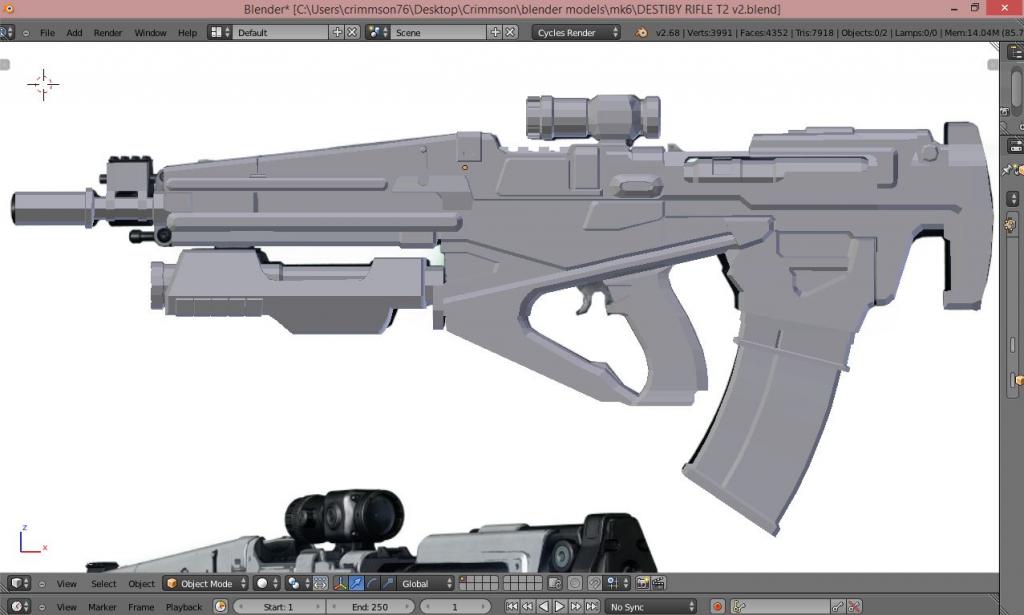Insert keyframe with the key icon
The height and width of the screenshot is (615, 1024).
[838, 607]
